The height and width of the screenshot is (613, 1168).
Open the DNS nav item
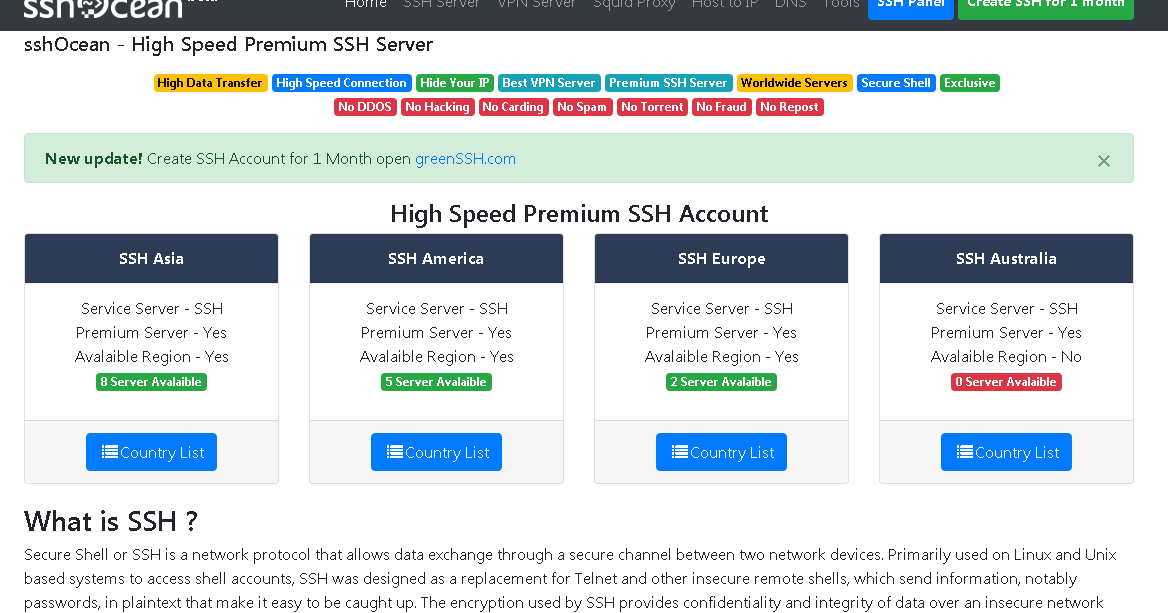tap(790, 4)
